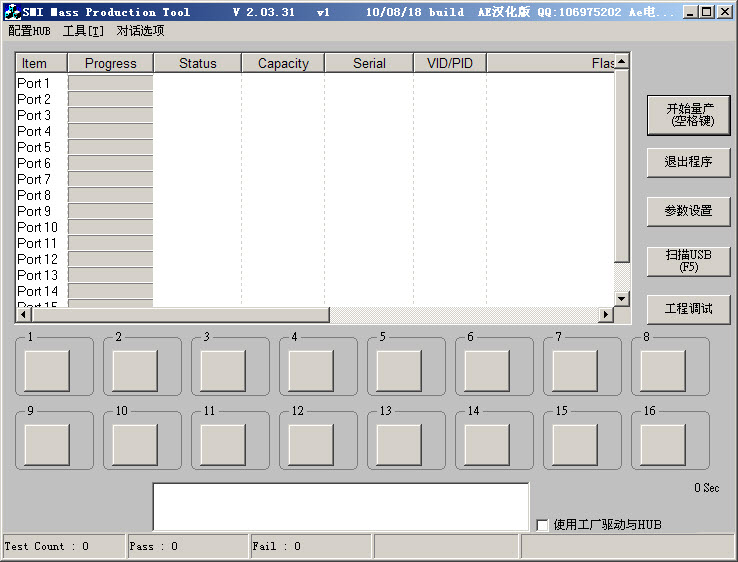This screenshot has width=738, height=562.
Task: Click the SMI app icon in title bar
Action: pos(12,12)
